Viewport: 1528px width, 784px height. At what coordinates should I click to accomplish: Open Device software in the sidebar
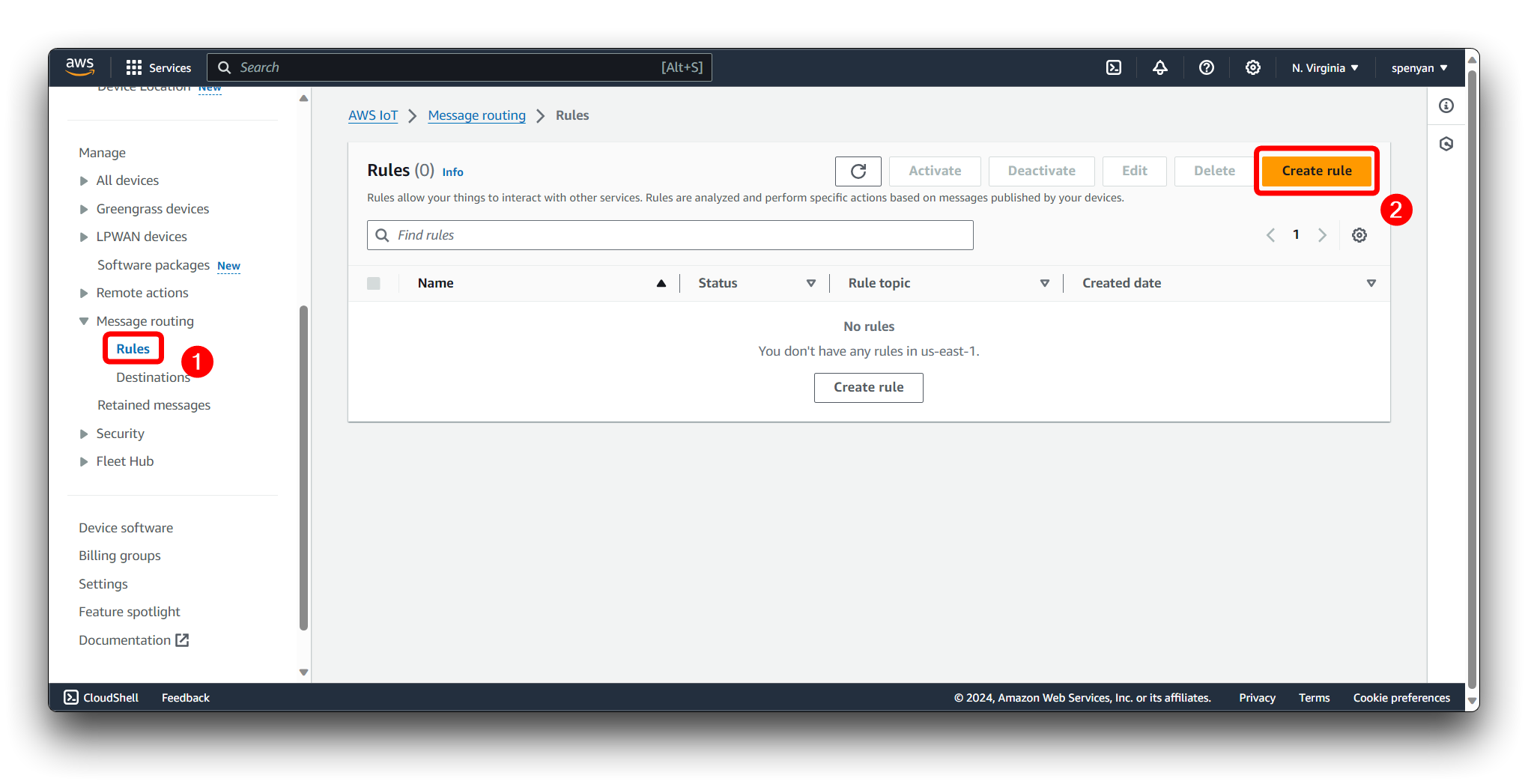point(126,528)
